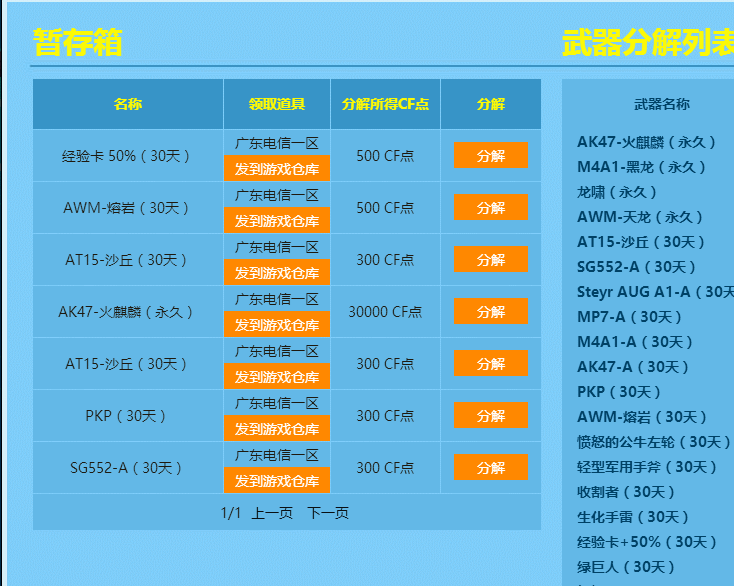
Task: Select M4A1-A（30天）in weapon list
Action: coord(635,342)
